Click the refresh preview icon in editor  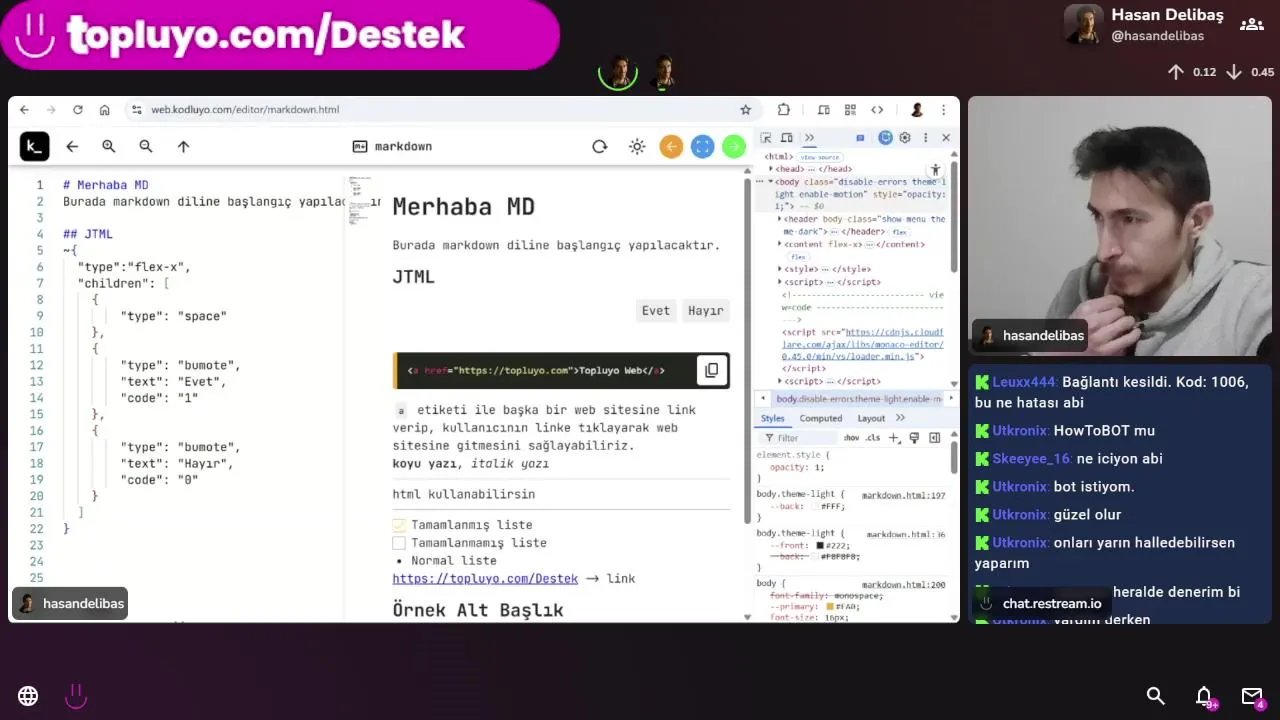click(x=600, y=146)
